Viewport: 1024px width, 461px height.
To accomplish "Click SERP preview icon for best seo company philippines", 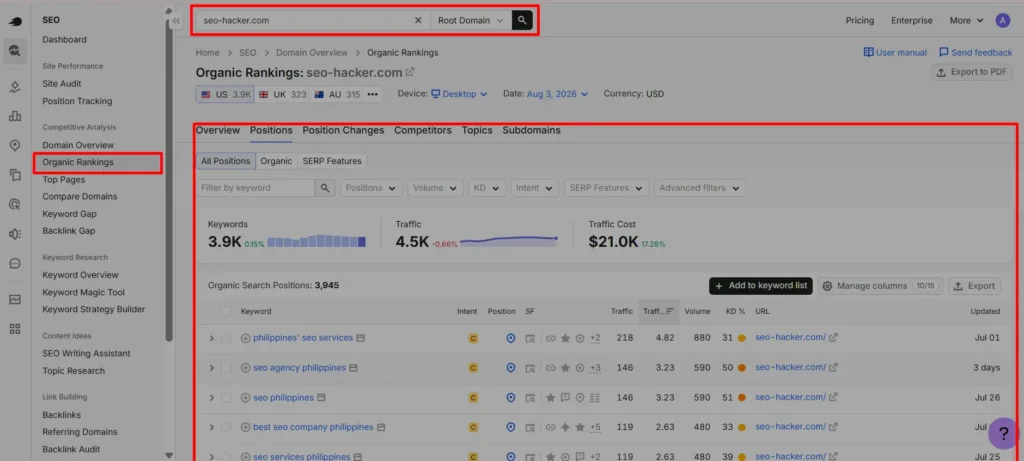I will point(381,428).
